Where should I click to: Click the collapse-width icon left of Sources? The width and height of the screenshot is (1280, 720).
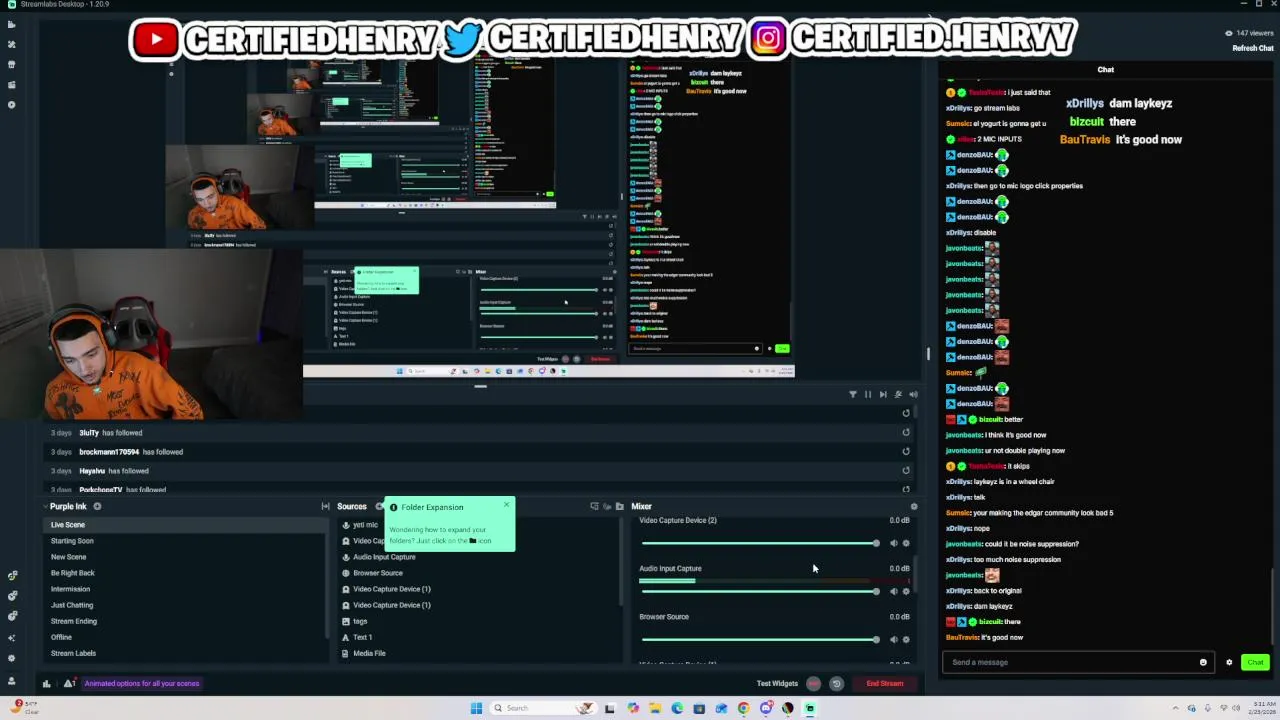(x=325, y=506)
